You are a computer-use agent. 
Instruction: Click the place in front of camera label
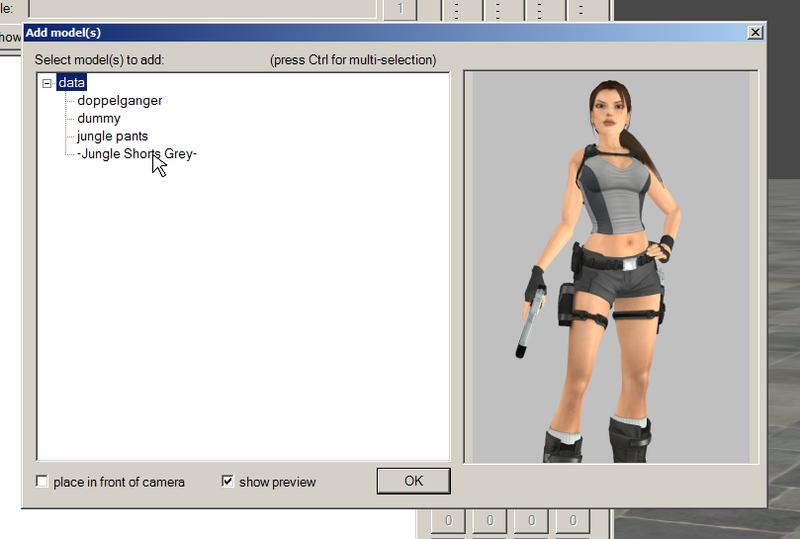[119, 482]
